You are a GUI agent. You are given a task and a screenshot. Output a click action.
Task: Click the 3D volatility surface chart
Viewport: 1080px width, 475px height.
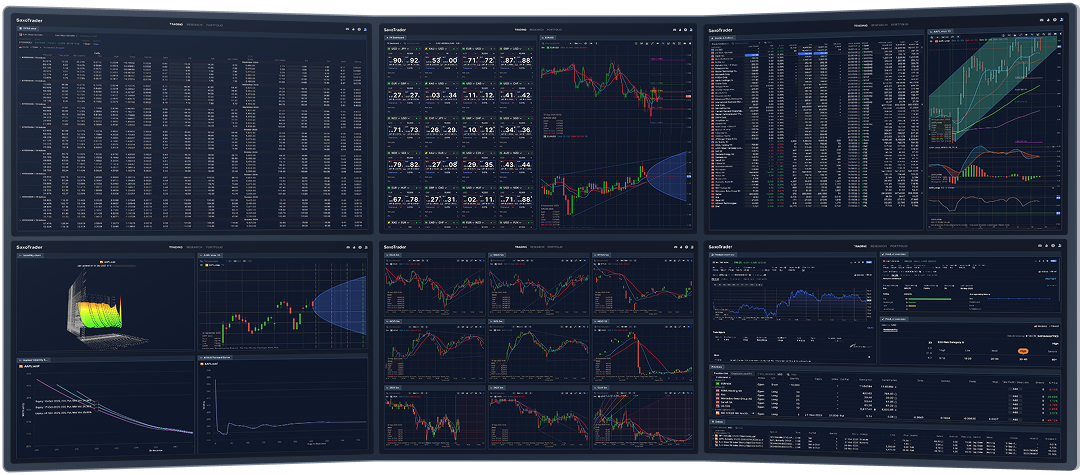click(105, 306)
